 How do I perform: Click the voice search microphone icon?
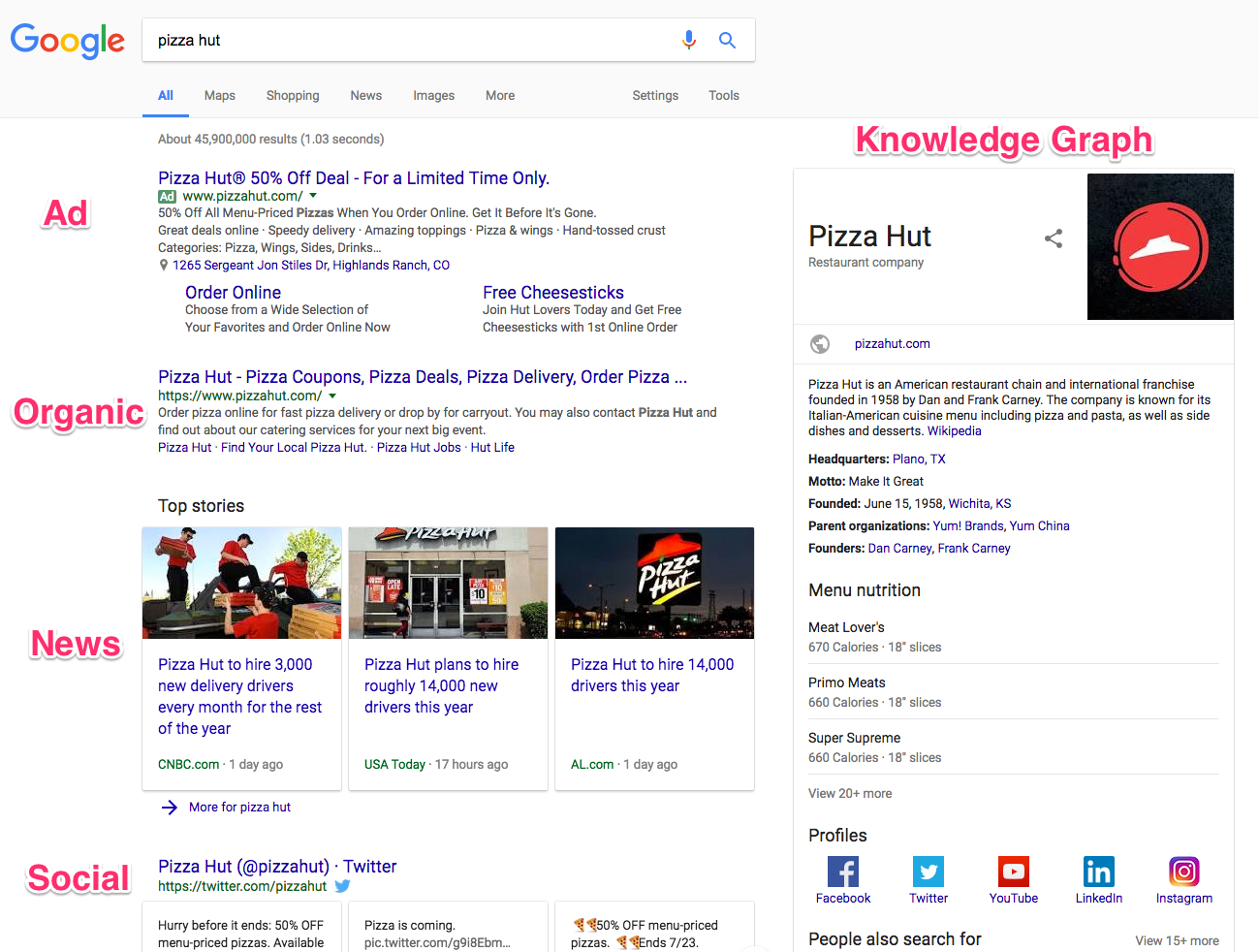click(x=688, y=40)
